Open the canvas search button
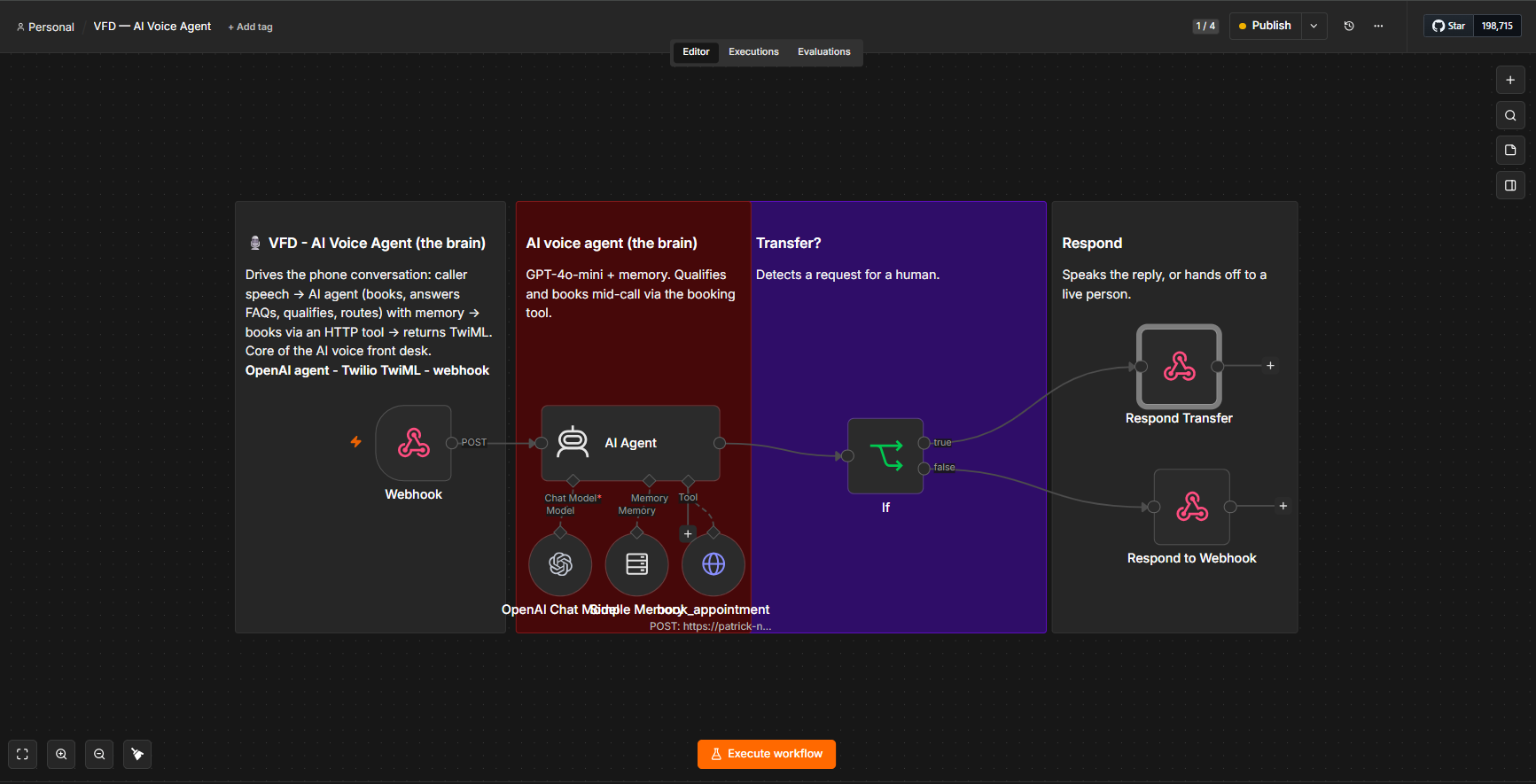This screenshot has height=784, width=1536. (x=1510, y=115)
